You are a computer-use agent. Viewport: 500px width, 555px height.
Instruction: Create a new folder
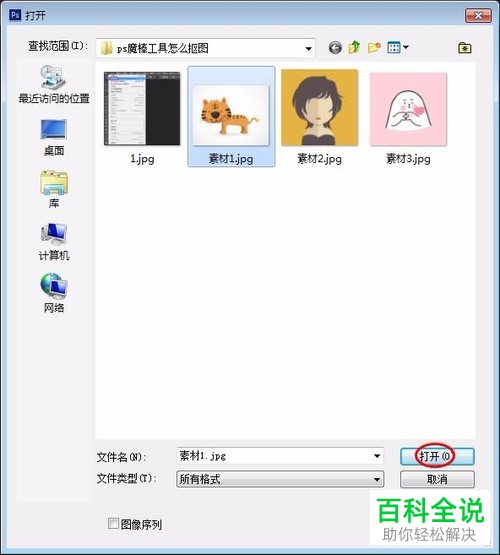coord(374,47)
